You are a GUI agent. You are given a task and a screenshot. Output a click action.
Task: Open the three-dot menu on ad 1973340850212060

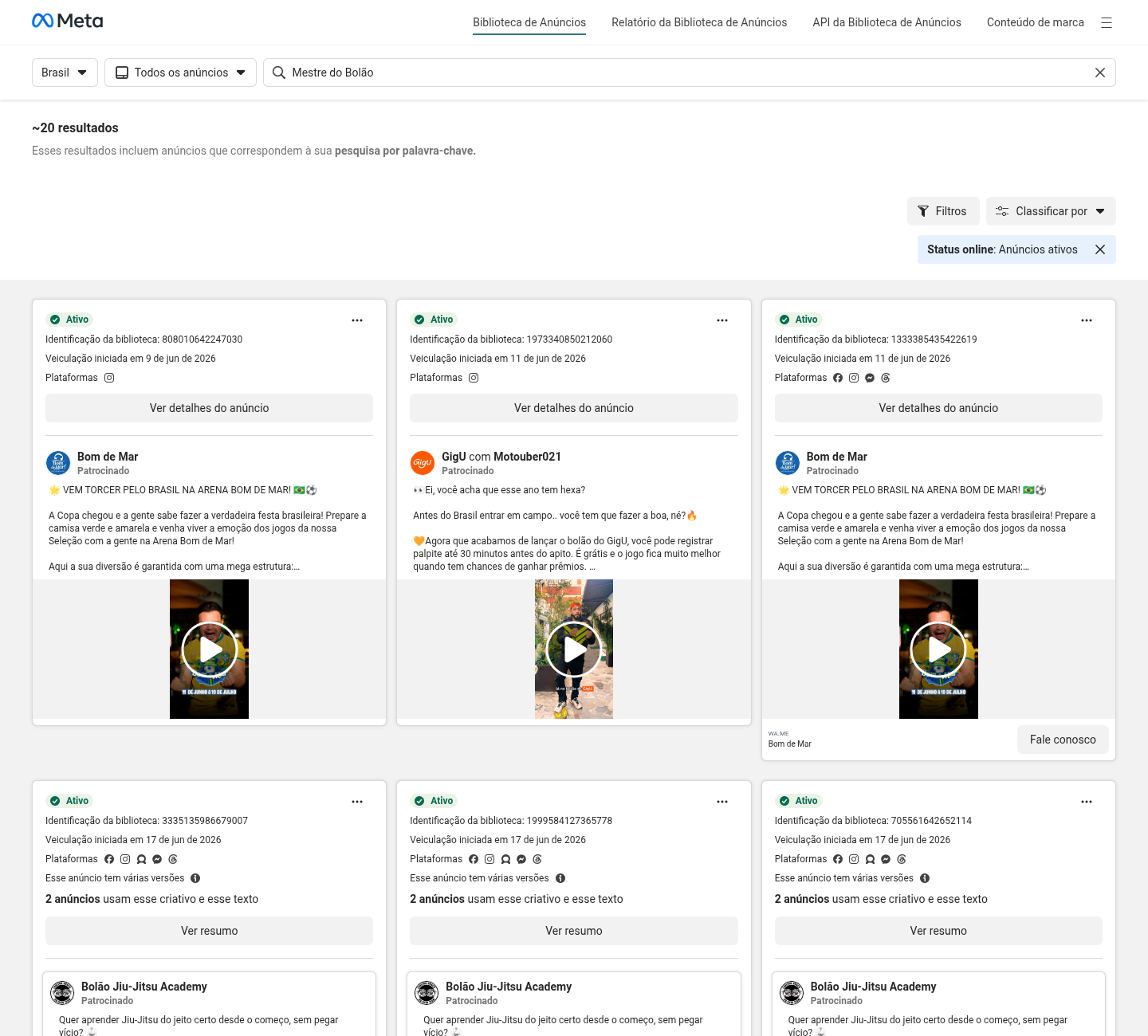pos(722,320)
